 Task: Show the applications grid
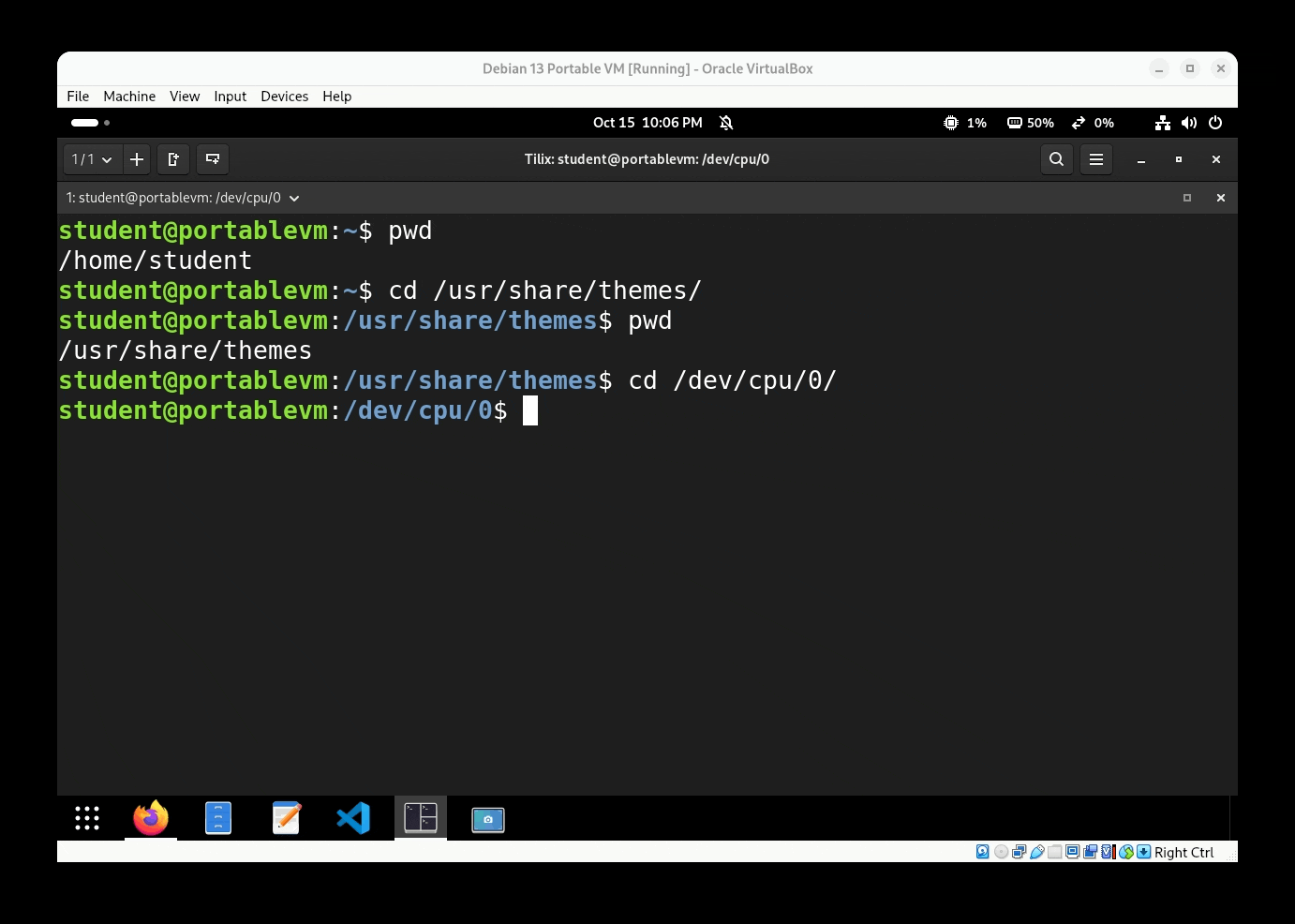87,818
